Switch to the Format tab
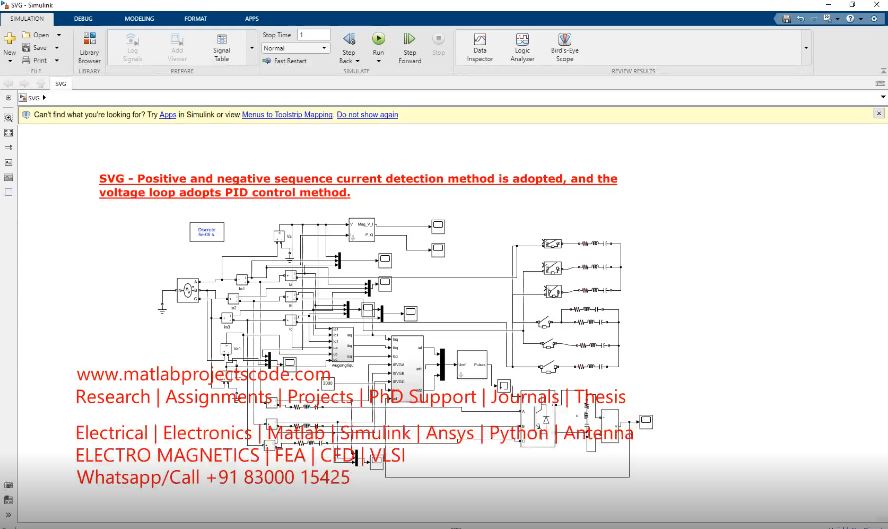The image size is (888, 529). [195, 19]
